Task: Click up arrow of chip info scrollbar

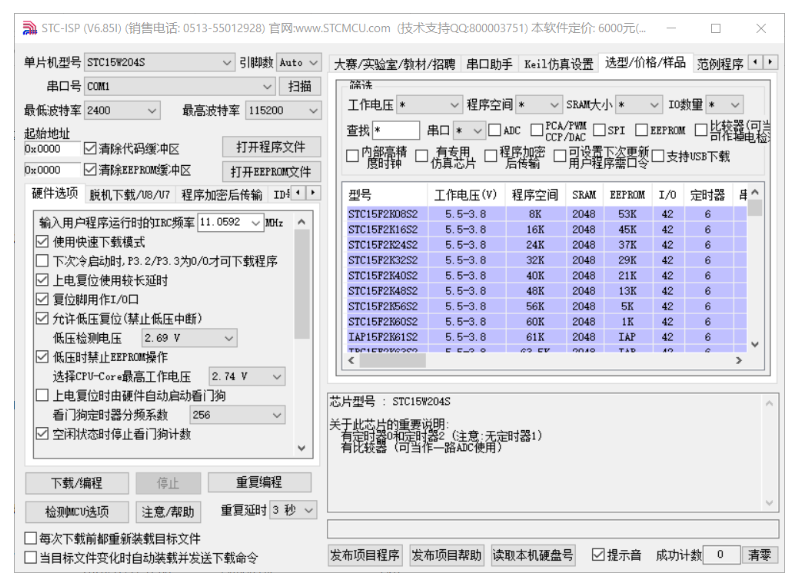Action: tap(769, 403)
